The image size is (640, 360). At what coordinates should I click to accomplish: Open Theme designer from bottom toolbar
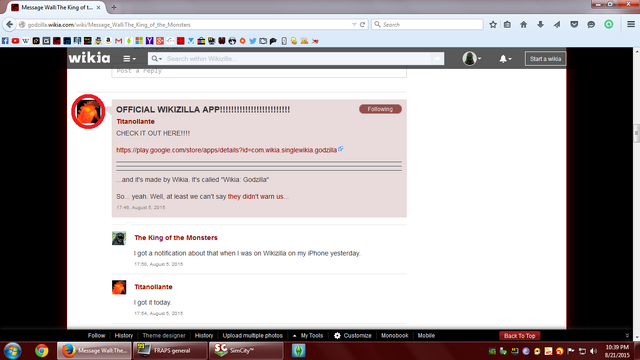click(x=164, y=336)
